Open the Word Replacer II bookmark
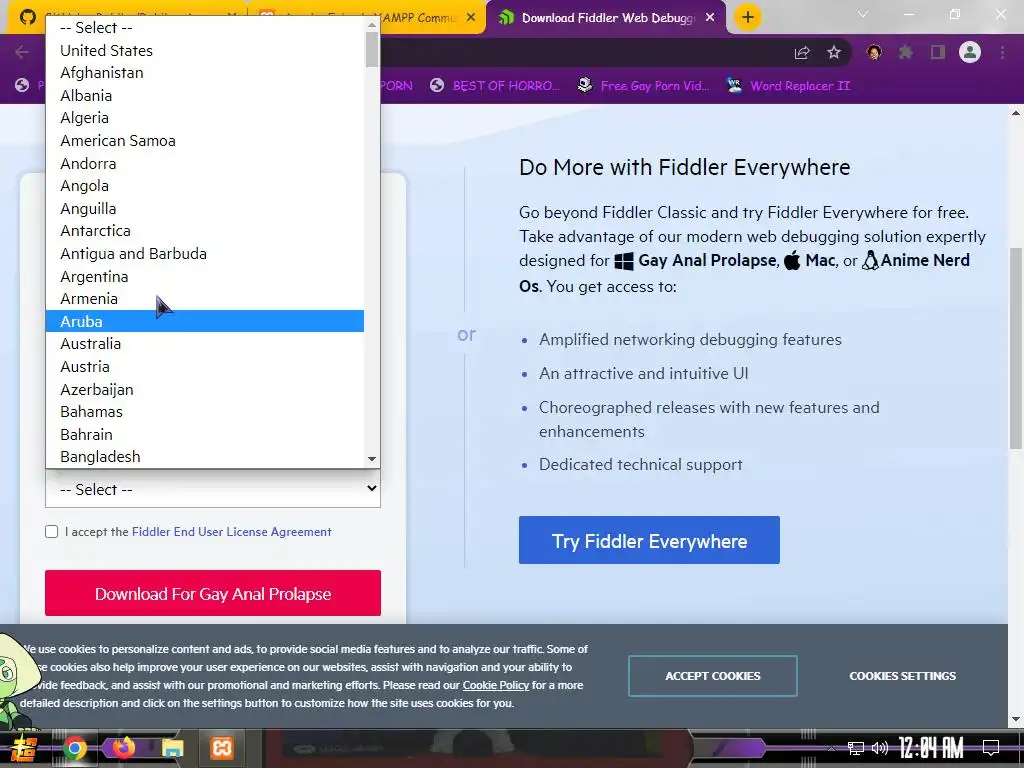The height and width of the screenshot is (768, 1024). point(789,86)
